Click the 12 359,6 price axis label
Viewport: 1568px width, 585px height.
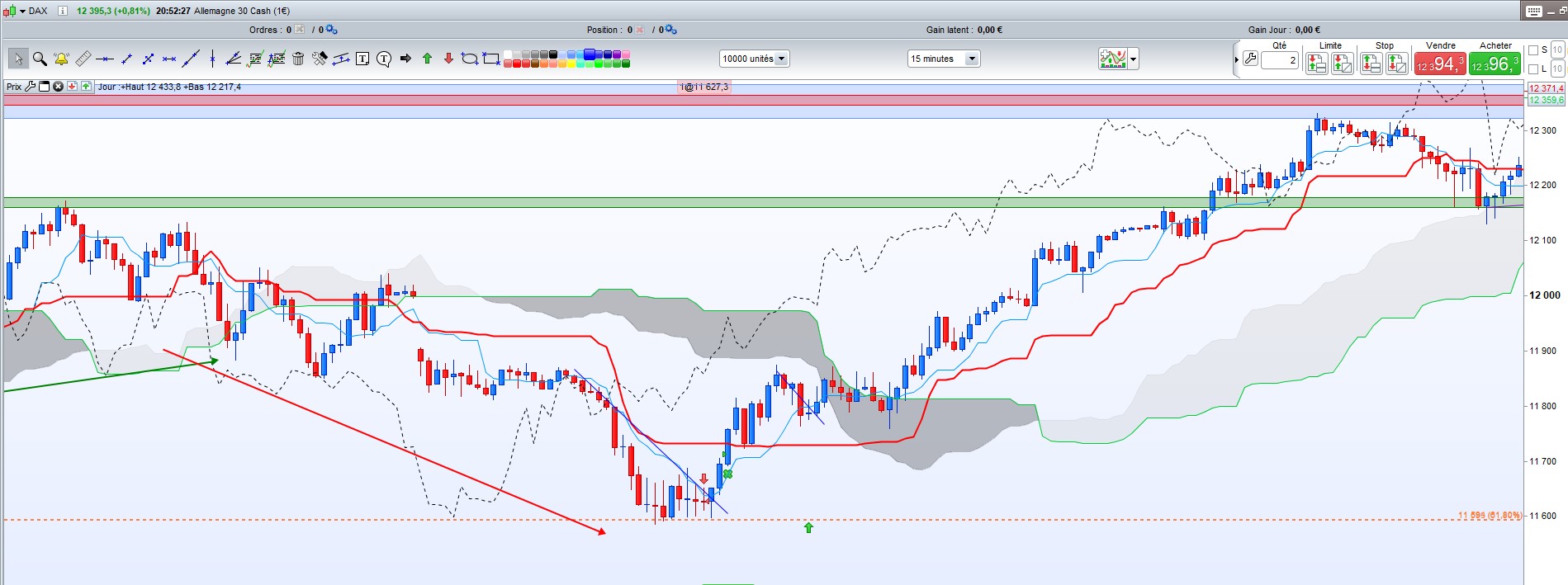[1546, 100]
